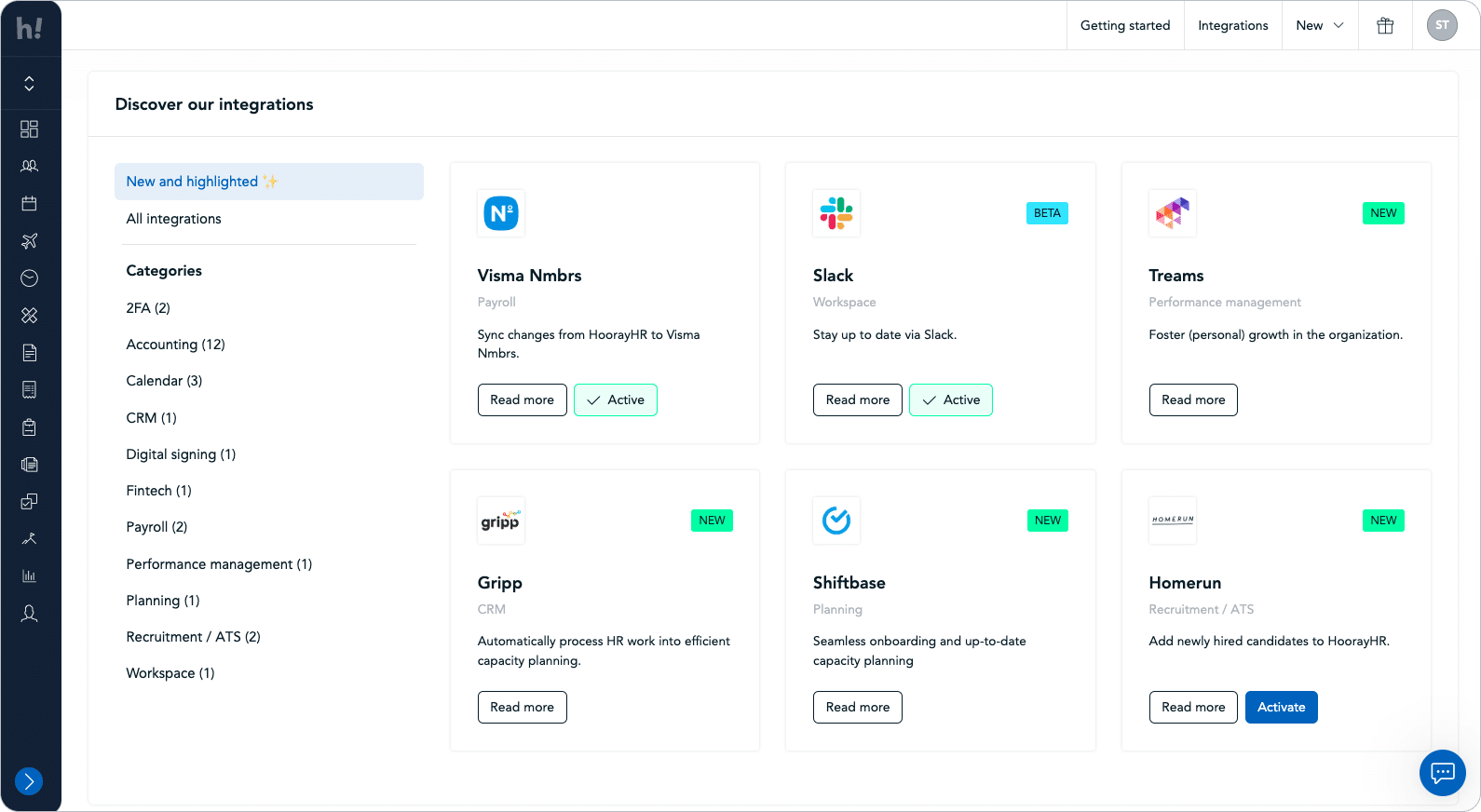
Task: Filter by Accounting (12) category
Action: pyautogui.click(x=176, y=345)
